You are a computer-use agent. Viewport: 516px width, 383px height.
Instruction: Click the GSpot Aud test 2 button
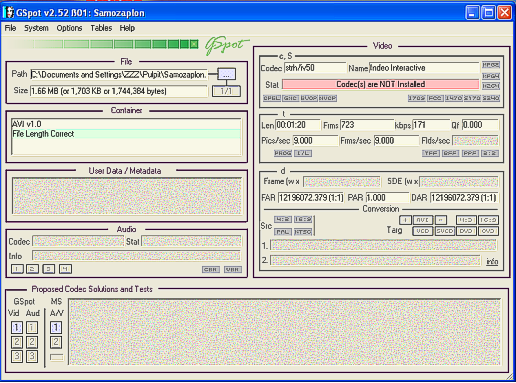[32, 342]
